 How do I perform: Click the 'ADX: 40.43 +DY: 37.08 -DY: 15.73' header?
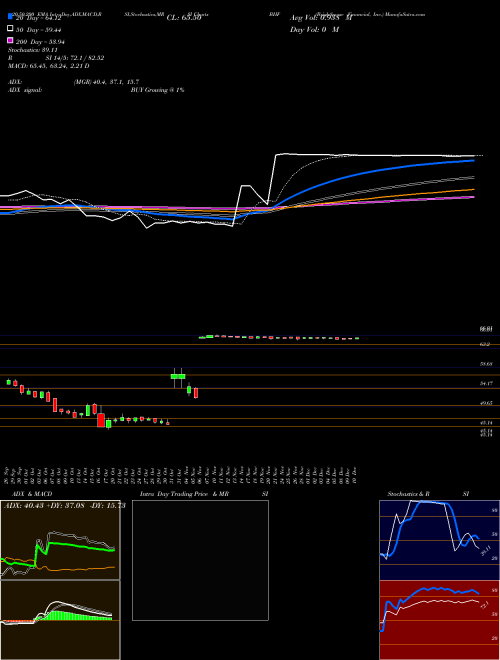pos(65,505)
